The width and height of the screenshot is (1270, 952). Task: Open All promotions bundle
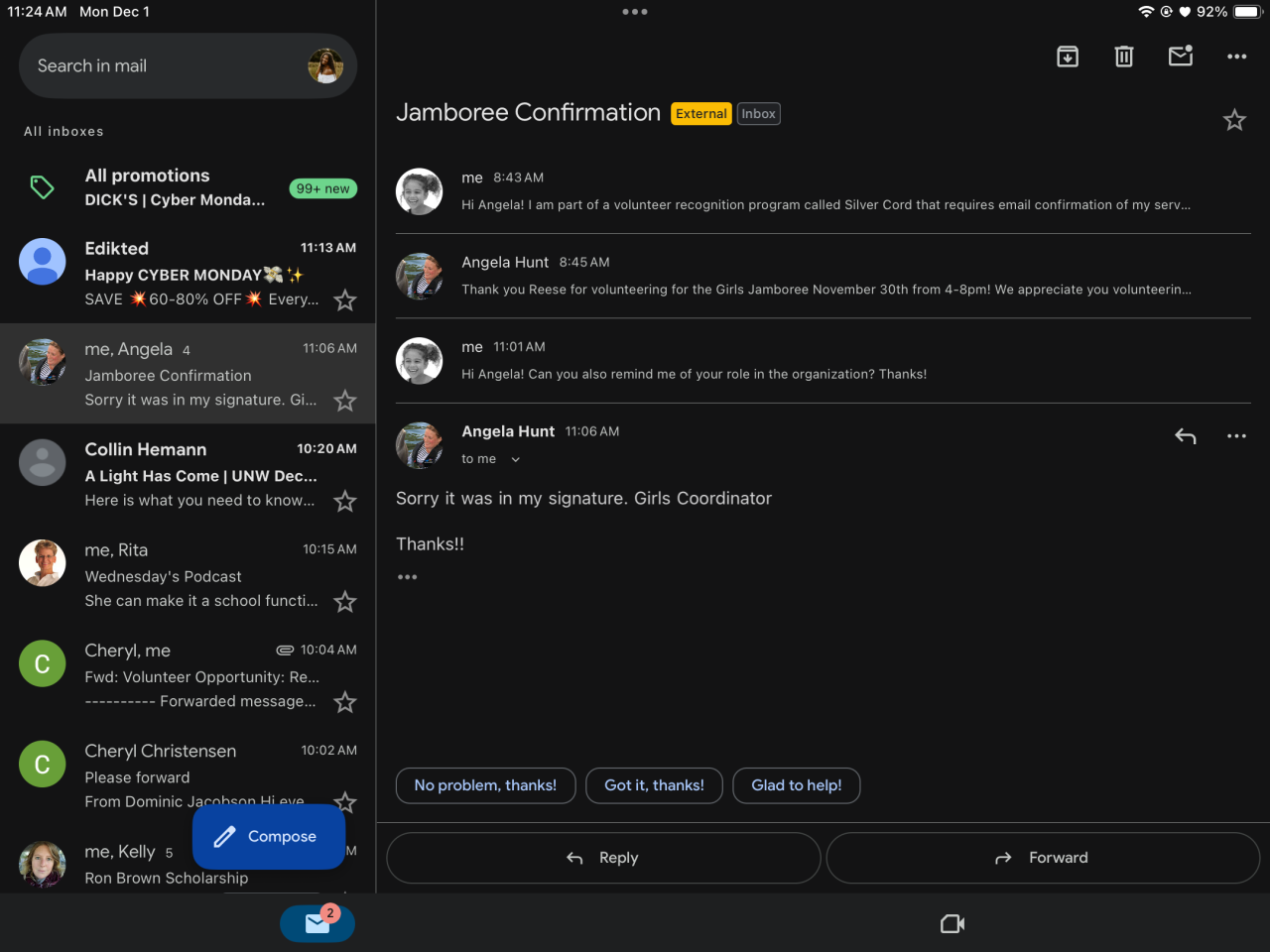188,187
